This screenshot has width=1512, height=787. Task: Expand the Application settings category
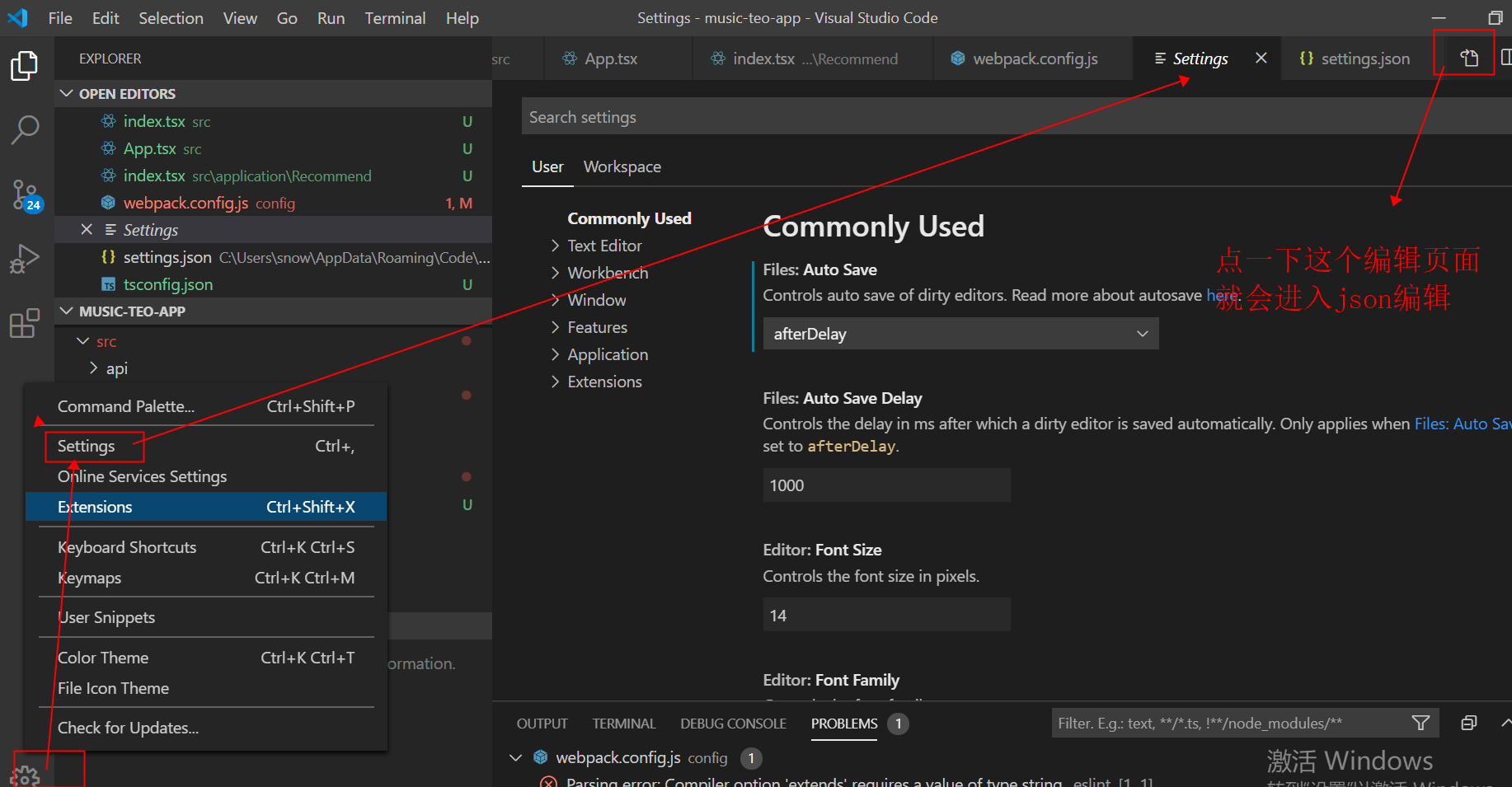point(556,354)
